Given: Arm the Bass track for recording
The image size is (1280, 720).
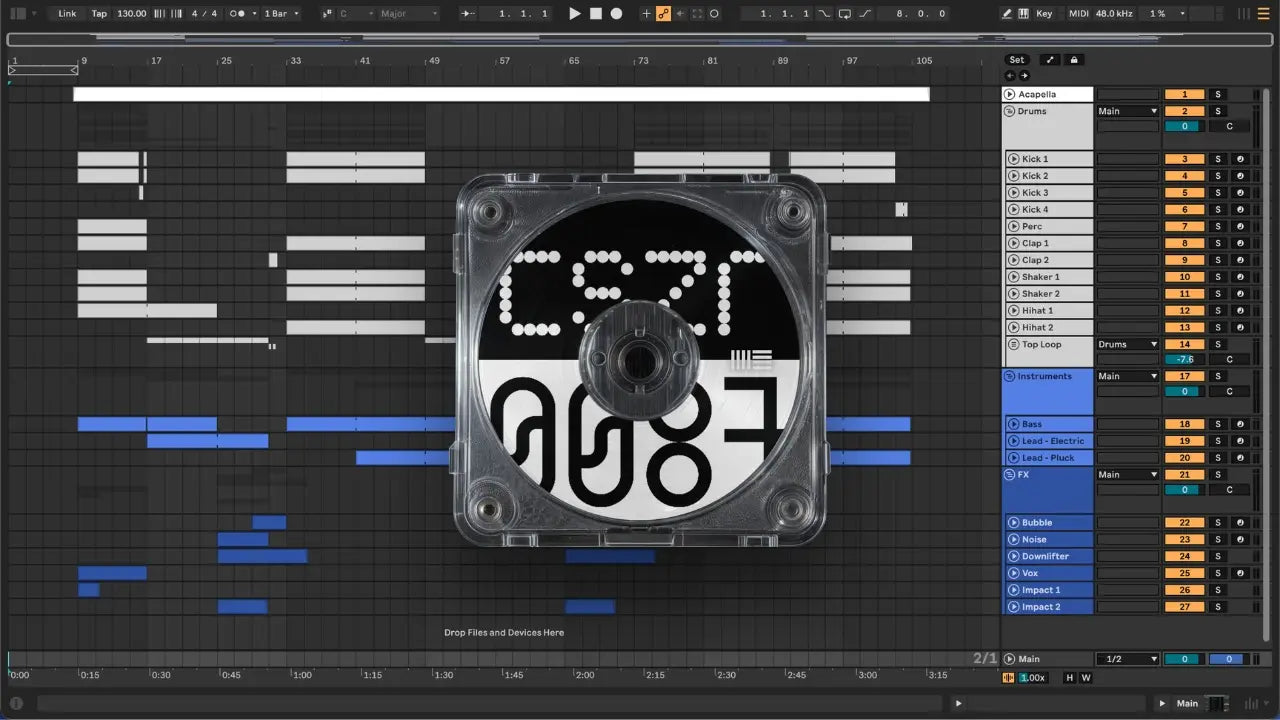Looking at the screenshot, I should [1239, 424].
